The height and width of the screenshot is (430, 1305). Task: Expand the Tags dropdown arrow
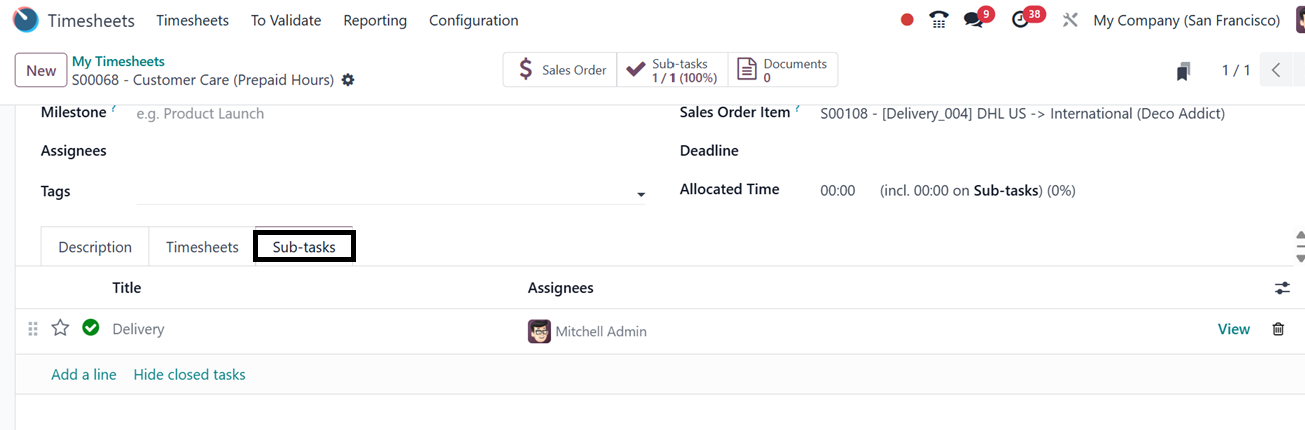[x=641, y=195]
